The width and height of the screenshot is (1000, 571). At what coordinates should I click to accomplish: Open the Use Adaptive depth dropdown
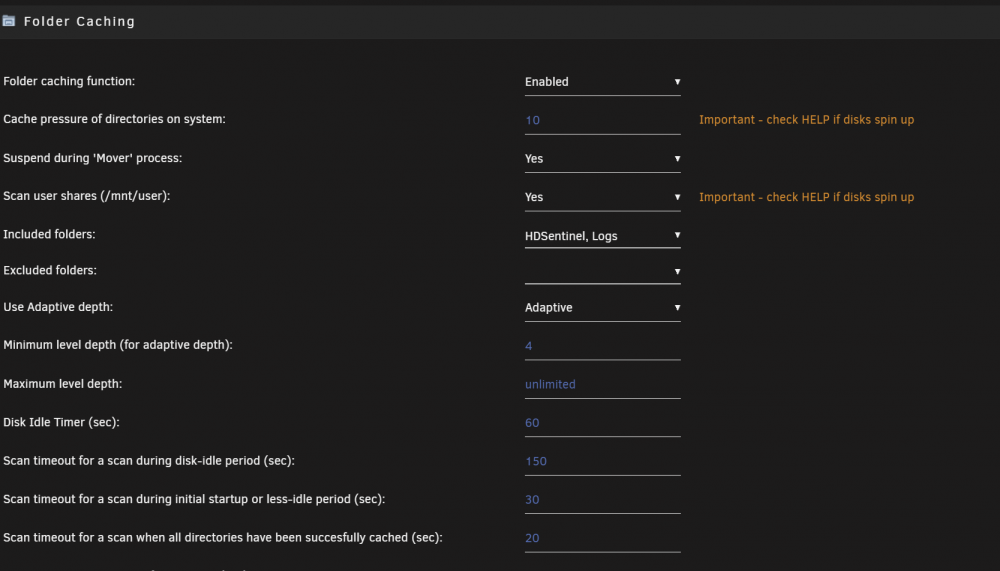click(602, 308)
